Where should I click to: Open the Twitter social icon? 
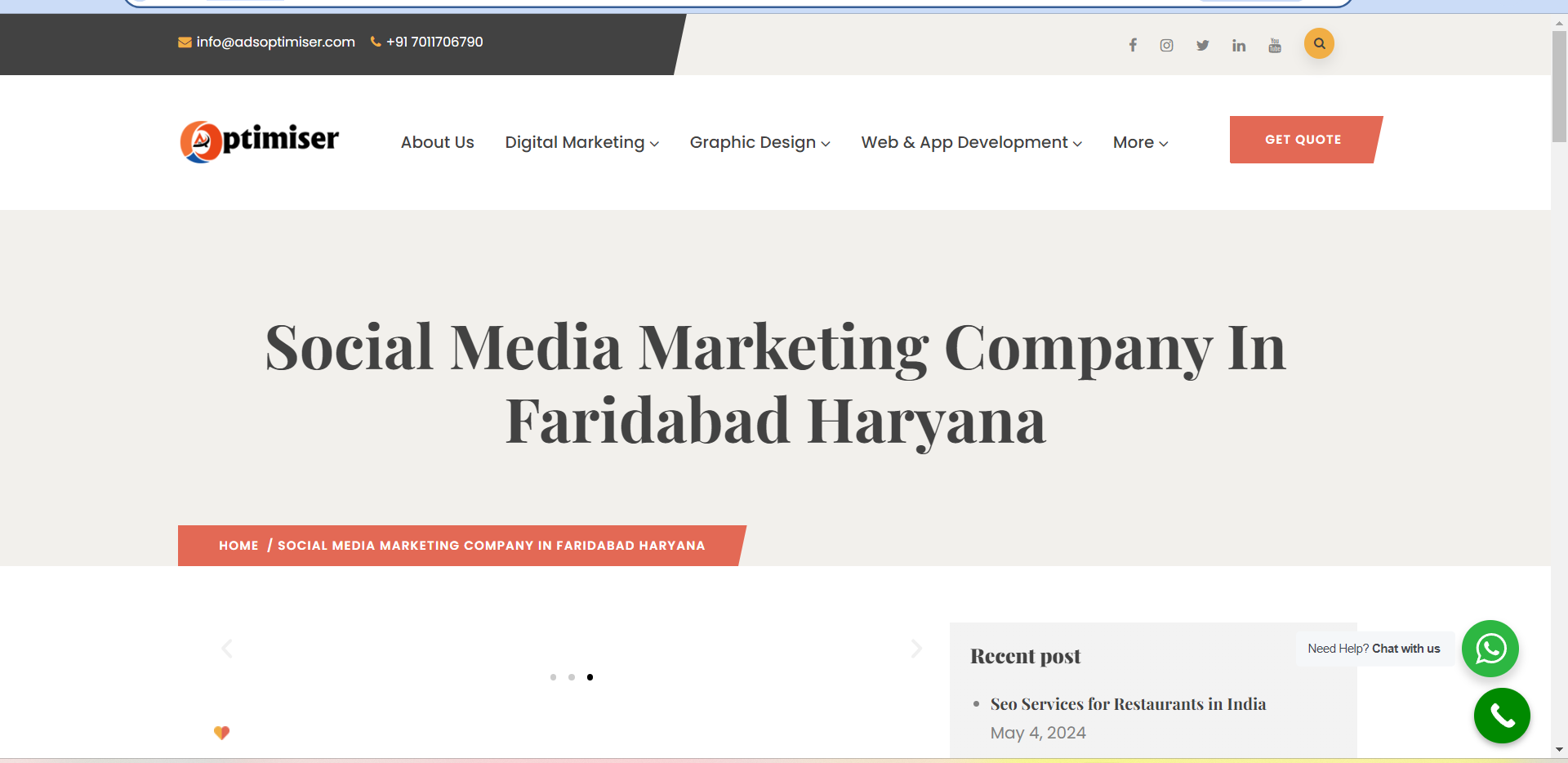coord(1203,45)
